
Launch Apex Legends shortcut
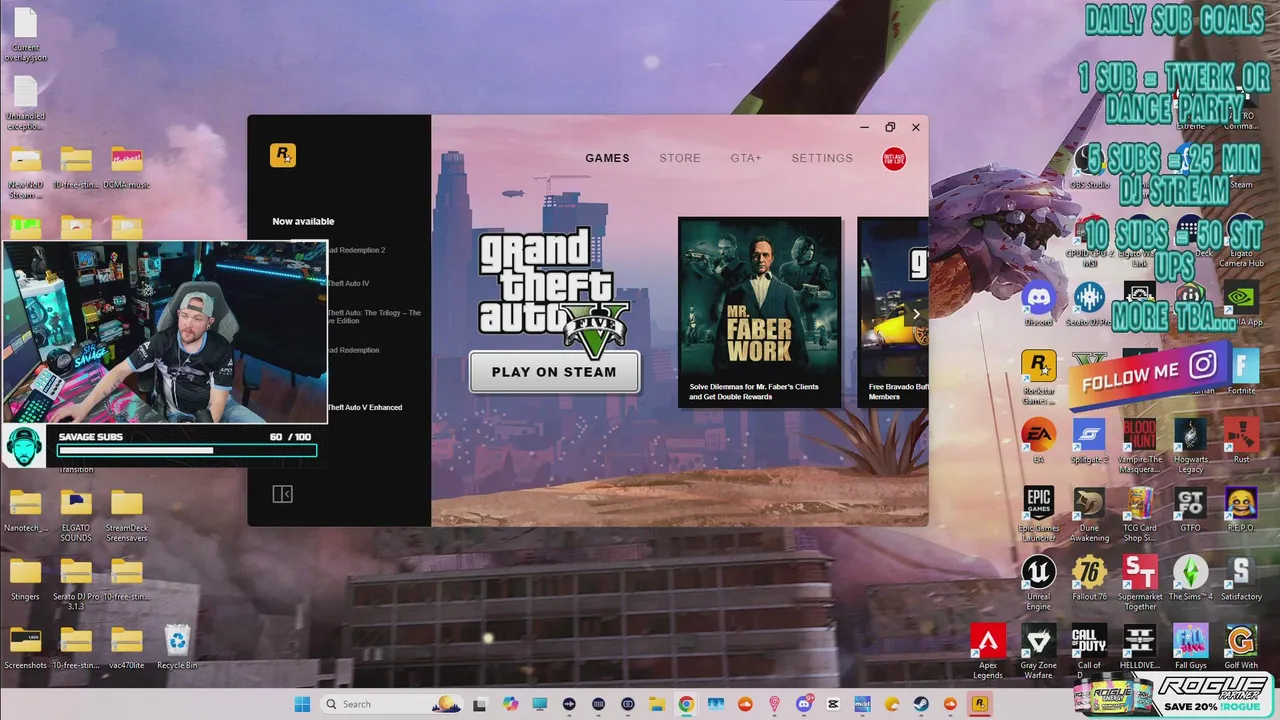tap(988, 652)
